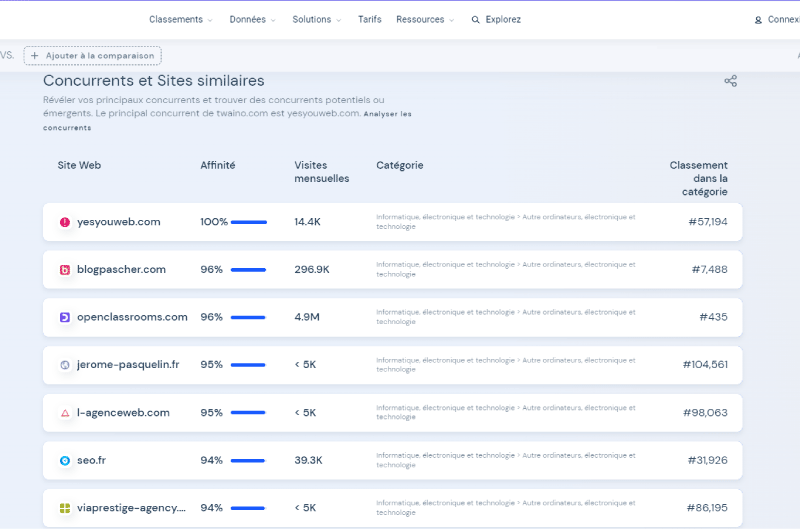
Task: Click the user account icon beside Connexion
Action: pyautogui.click(x=758, y=20)
